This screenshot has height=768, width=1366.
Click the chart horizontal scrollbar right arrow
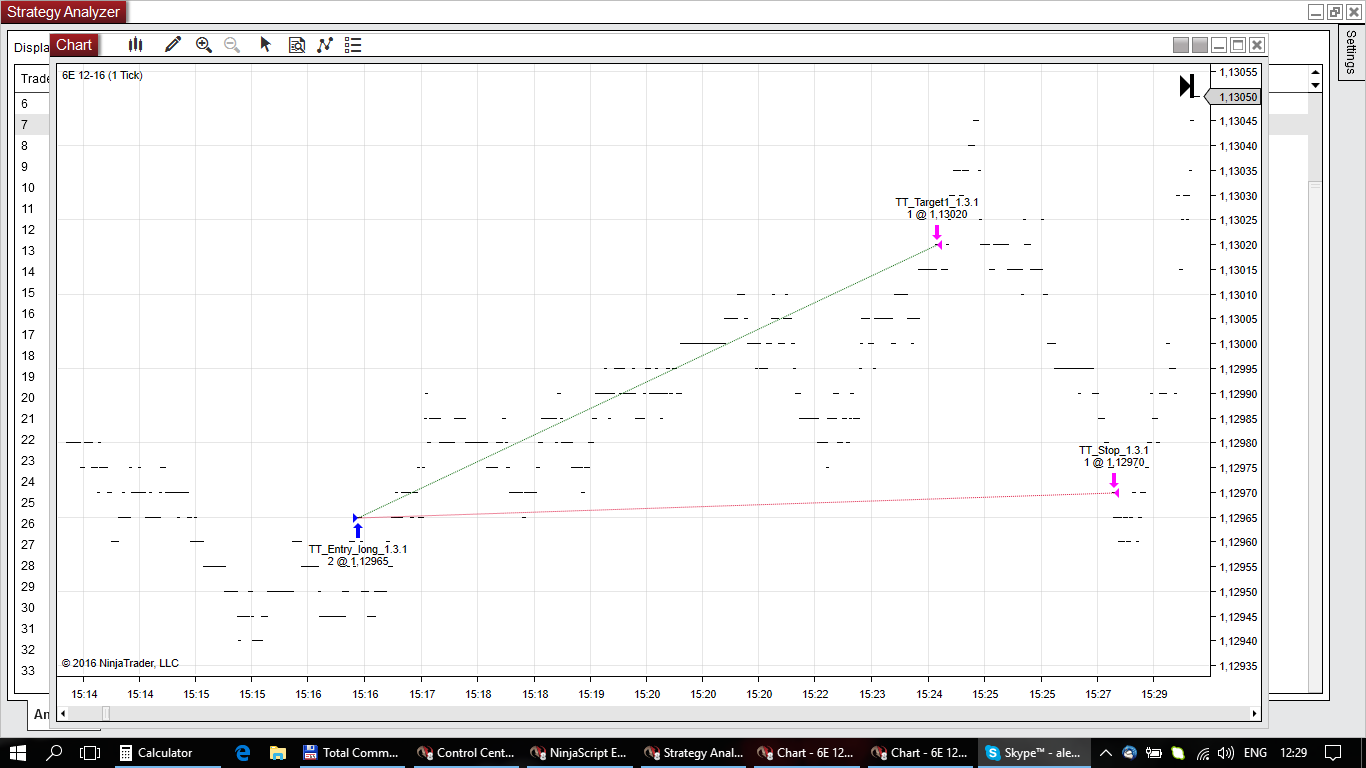tap(1255, 713)
